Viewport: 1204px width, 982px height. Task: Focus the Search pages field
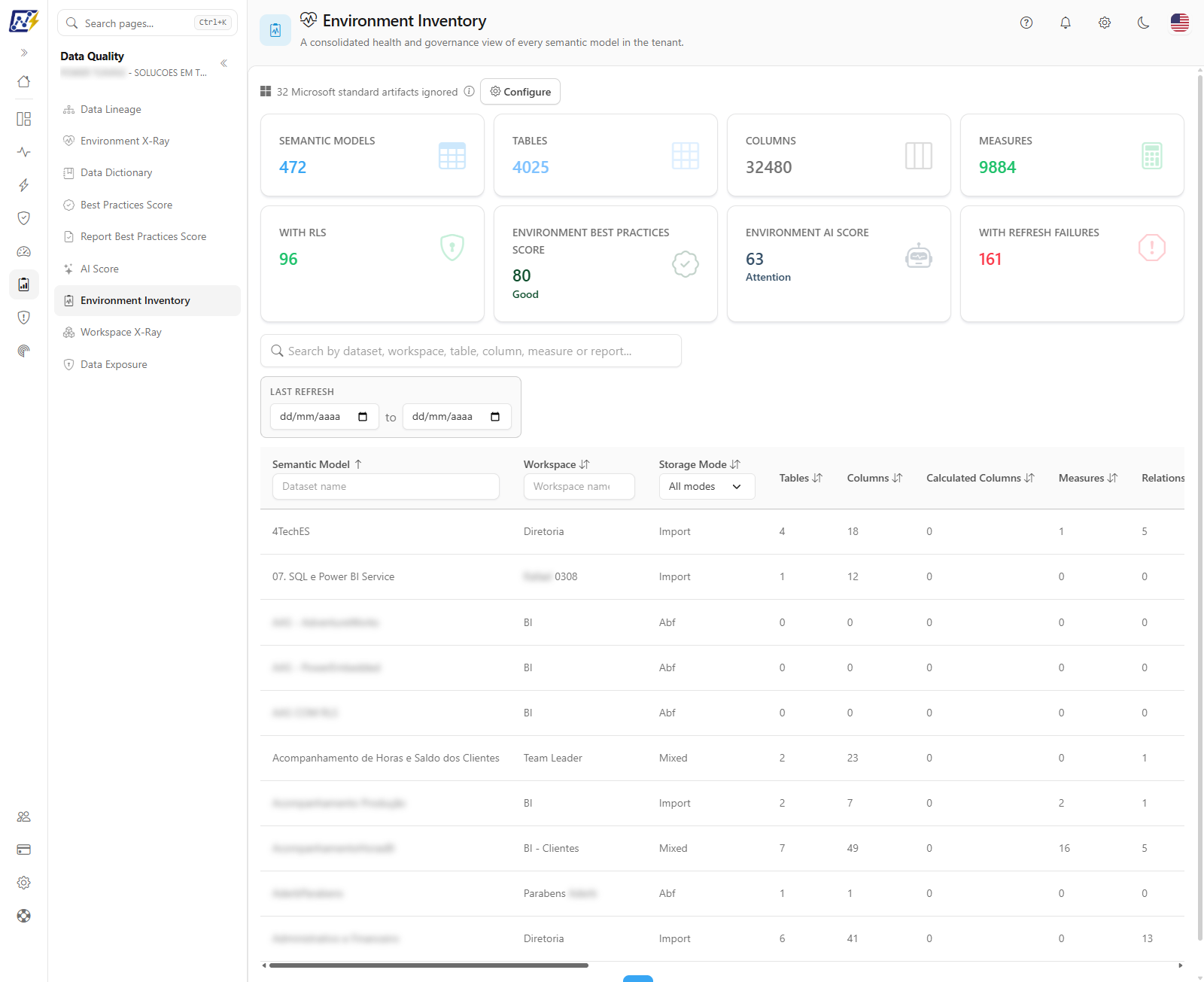click(147, 23)
